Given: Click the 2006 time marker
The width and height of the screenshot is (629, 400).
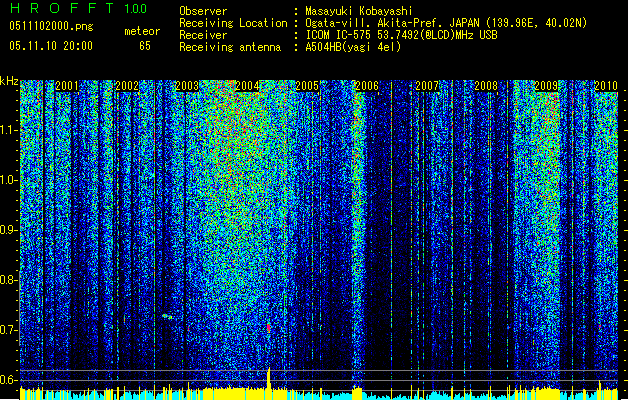Looking at the screenshot, I should [367, 85].
